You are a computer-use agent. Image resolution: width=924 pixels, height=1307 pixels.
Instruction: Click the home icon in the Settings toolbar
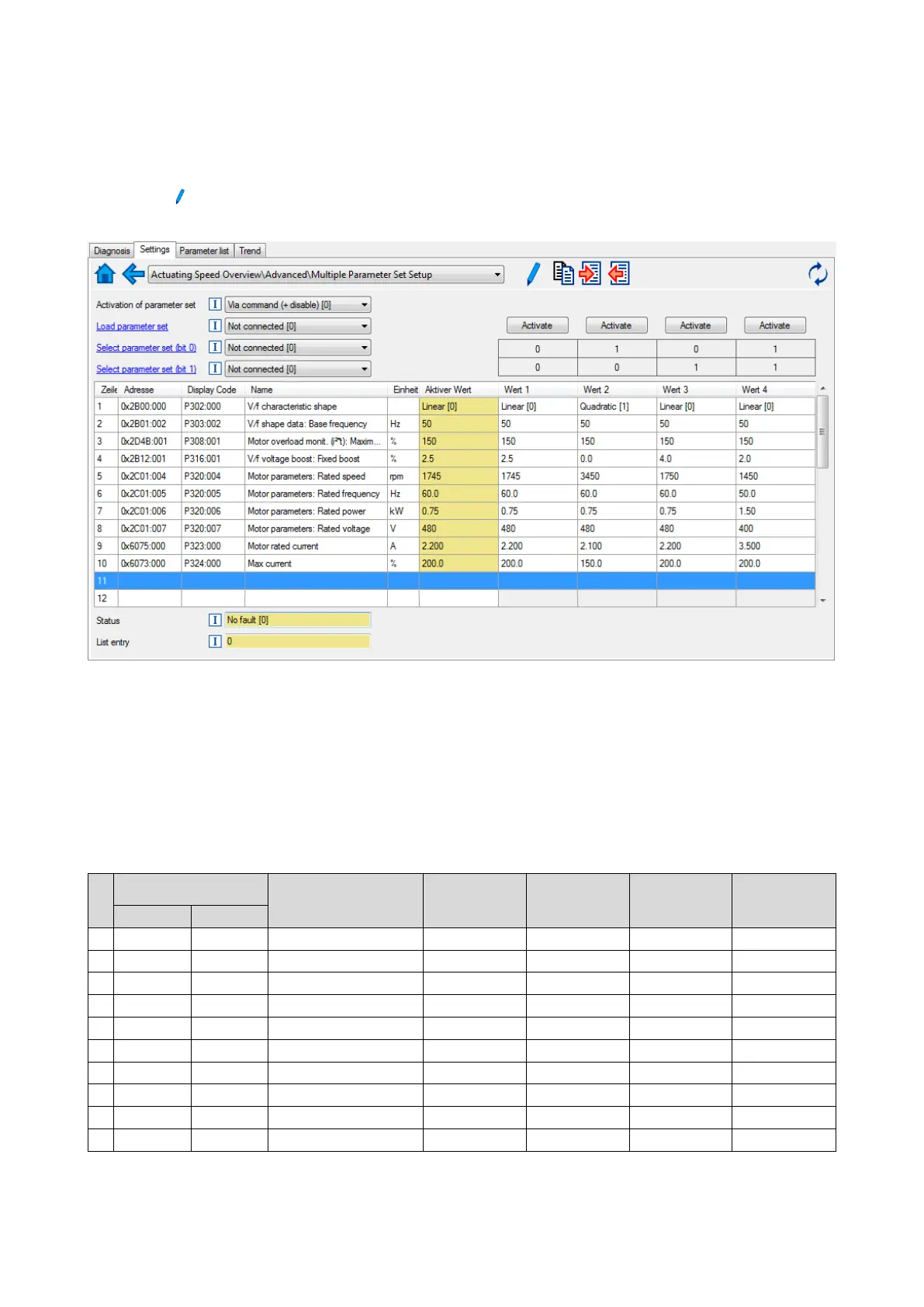[x=105, y=274]
